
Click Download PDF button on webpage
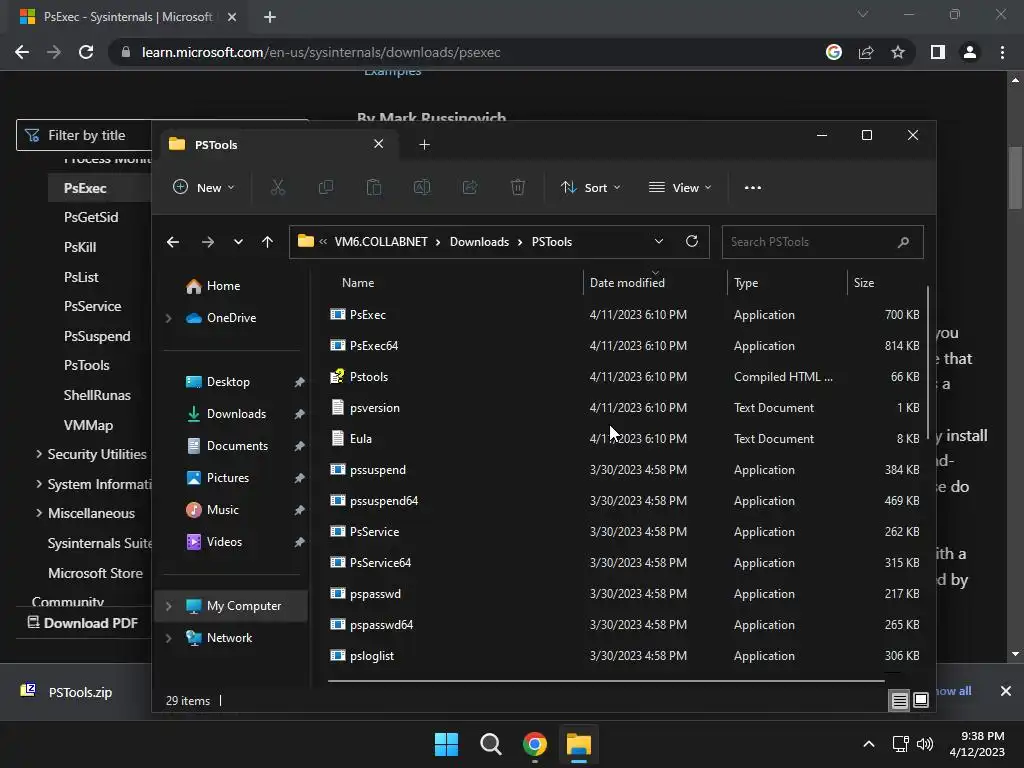click(x=83, y=623)
